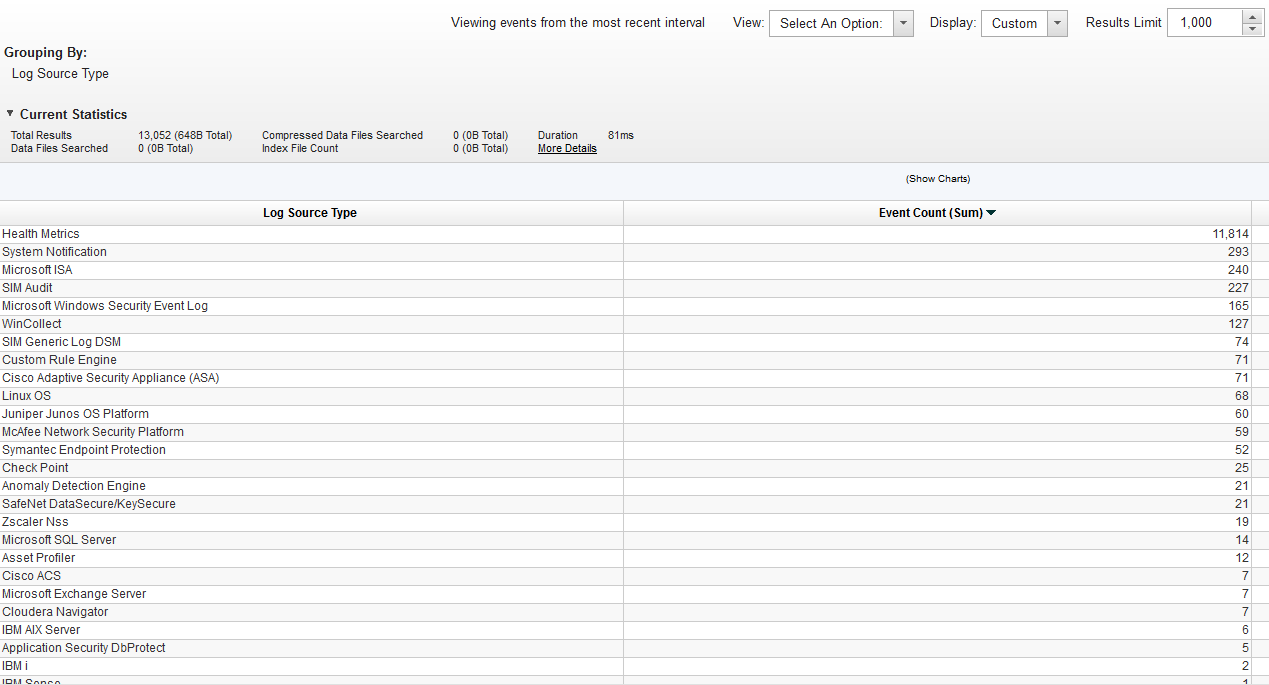This screenshot has height=685, width=1269.
Task: Select the Zscaler Nss log source
Action: pos(35,521)
